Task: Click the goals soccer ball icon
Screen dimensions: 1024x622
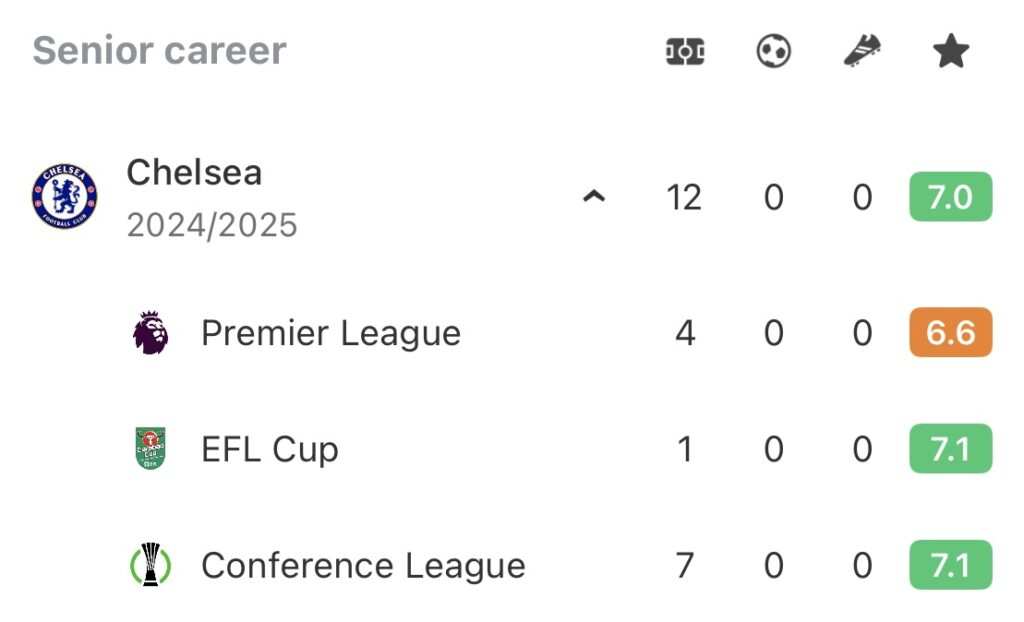Action: 774,51
